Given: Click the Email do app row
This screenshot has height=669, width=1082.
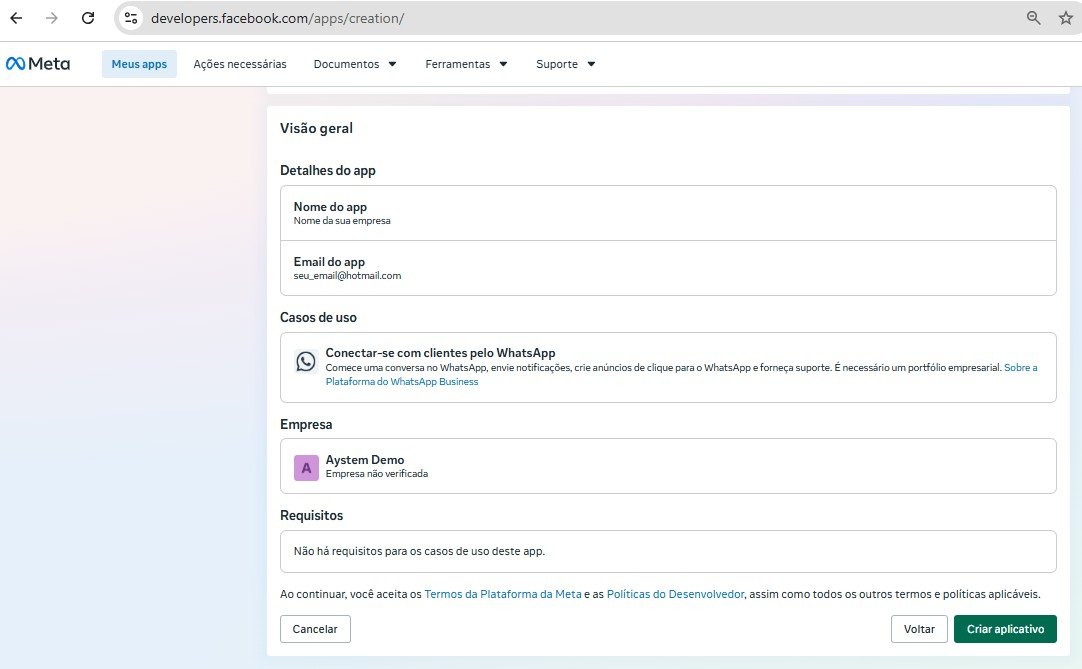Looking at the screenshot, I should 668,269.
